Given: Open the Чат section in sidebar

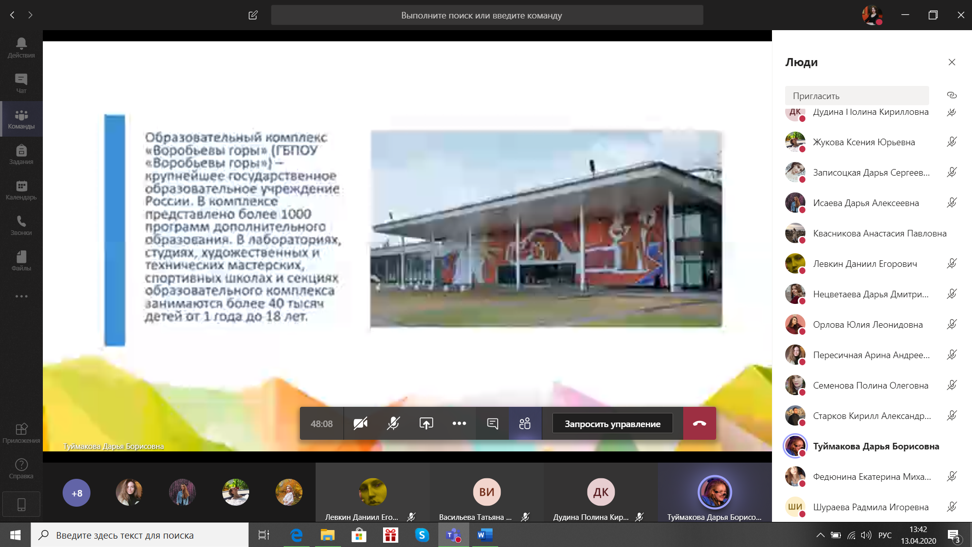Looking at the screenshot, I should click(21, 83).
